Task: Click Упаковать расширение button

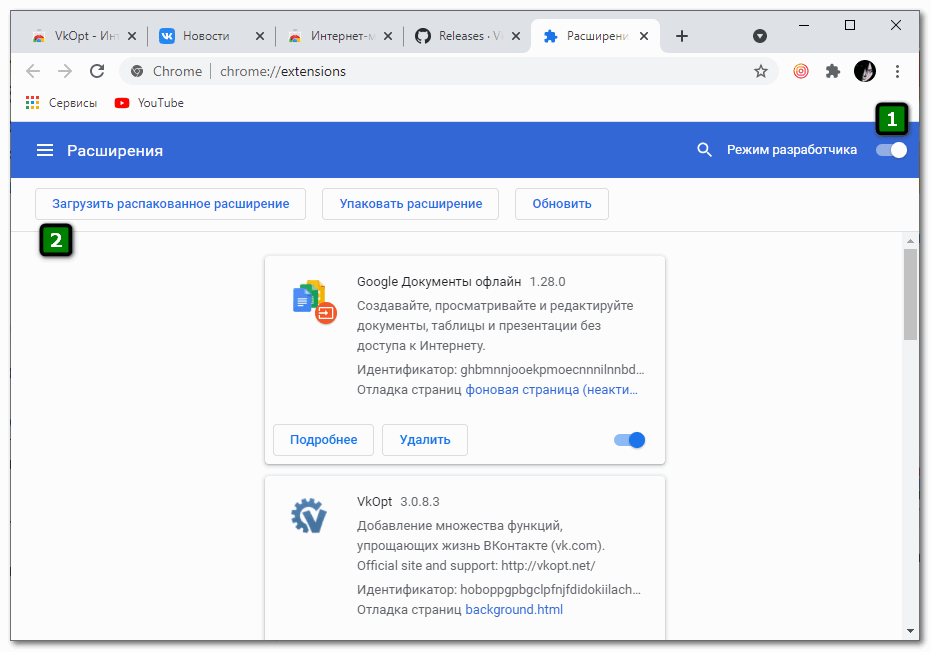Action: pos(410,204)
